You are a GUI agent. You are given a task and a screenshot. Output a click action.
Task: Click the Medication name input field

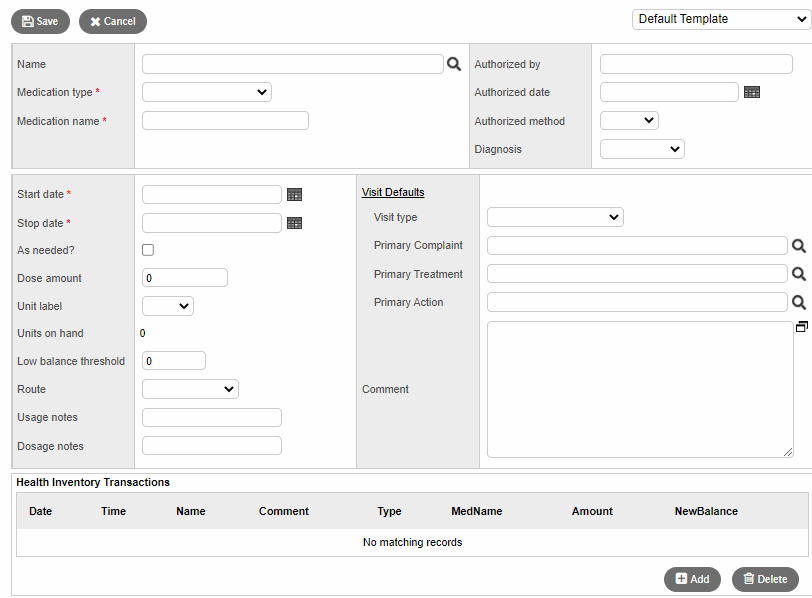click(x=225, y=121)
